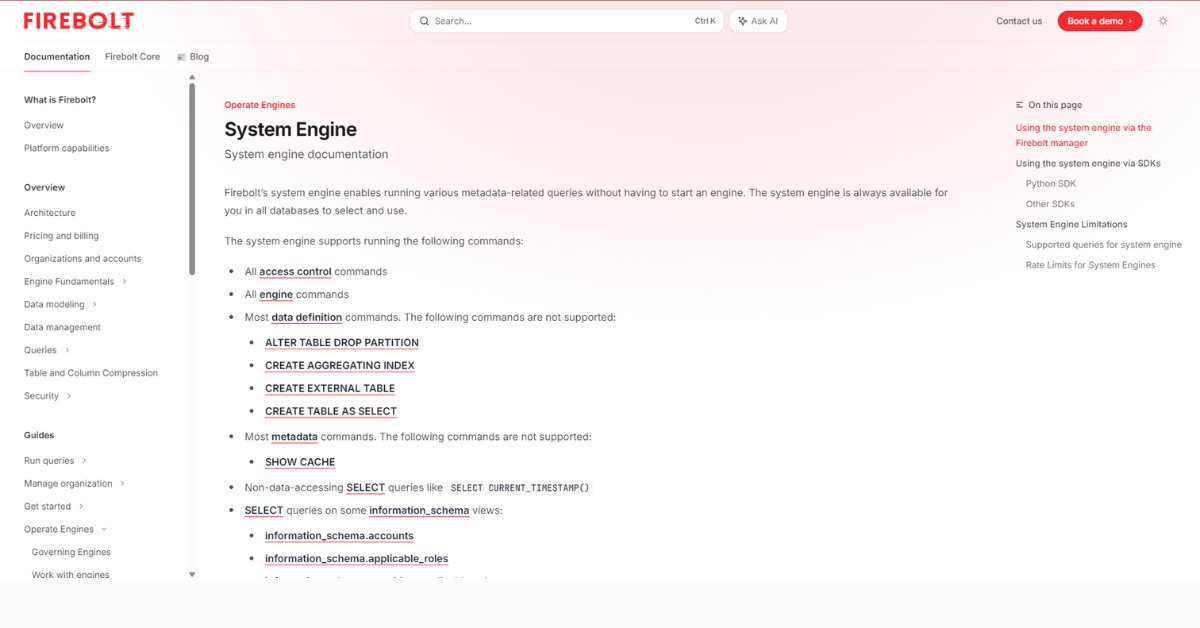Viewport: 1200px width, 628px height.
Task: Click the Ask AI button
Action: click(x=758, y=21)
